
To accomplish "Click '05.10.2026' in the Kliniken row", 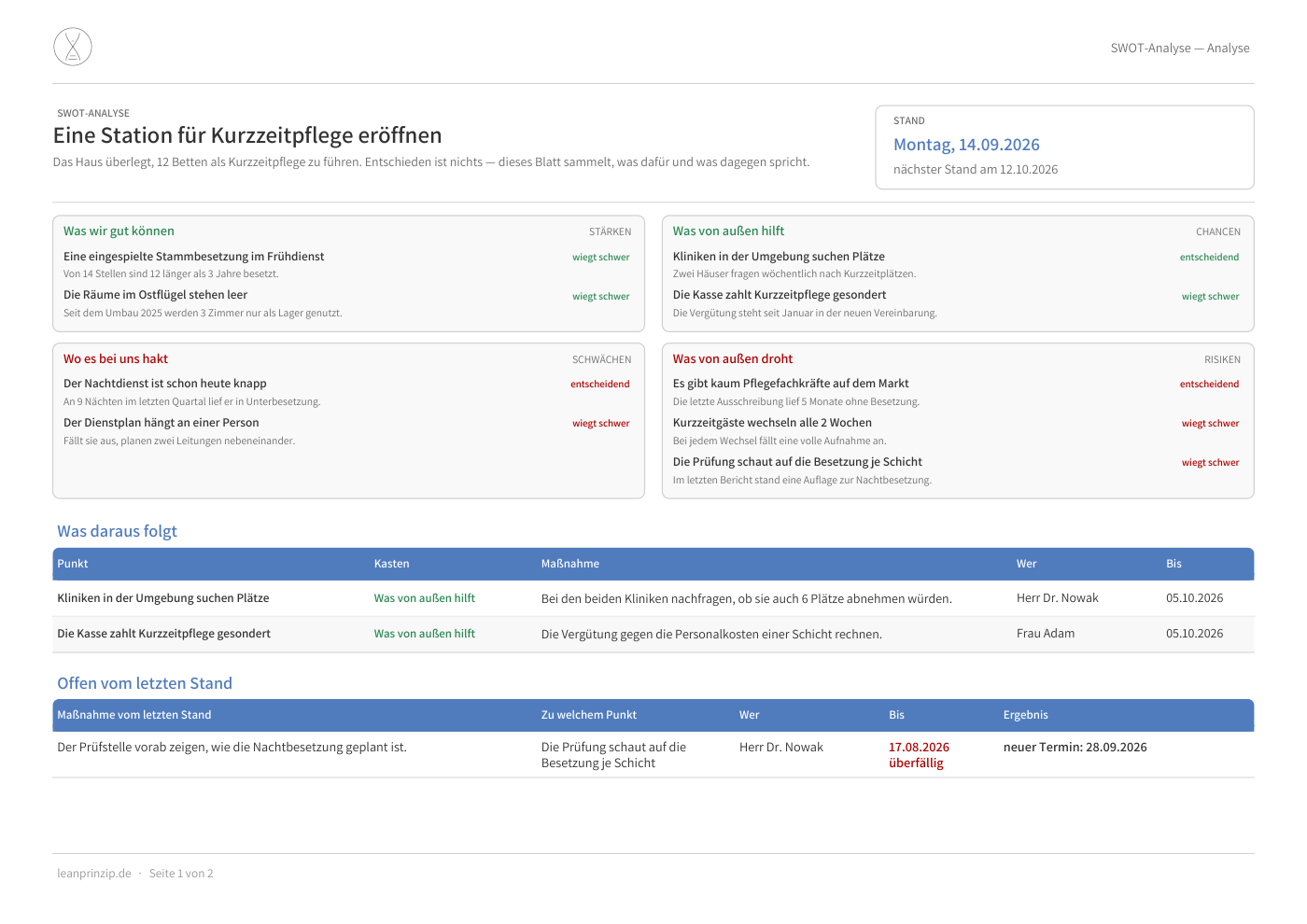I will coord(1195,598).
